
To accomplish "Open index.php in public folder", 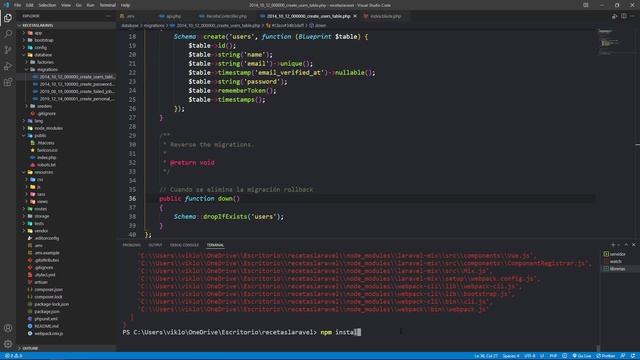I will click(46, 158).
